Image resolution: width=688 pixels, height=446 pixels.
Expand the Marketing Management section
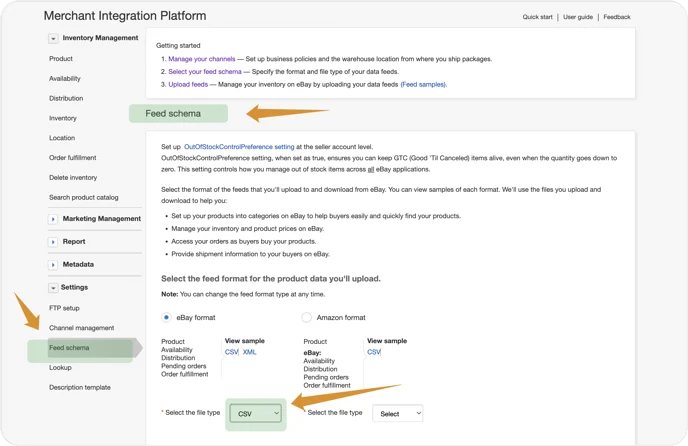tap(53, 219)
